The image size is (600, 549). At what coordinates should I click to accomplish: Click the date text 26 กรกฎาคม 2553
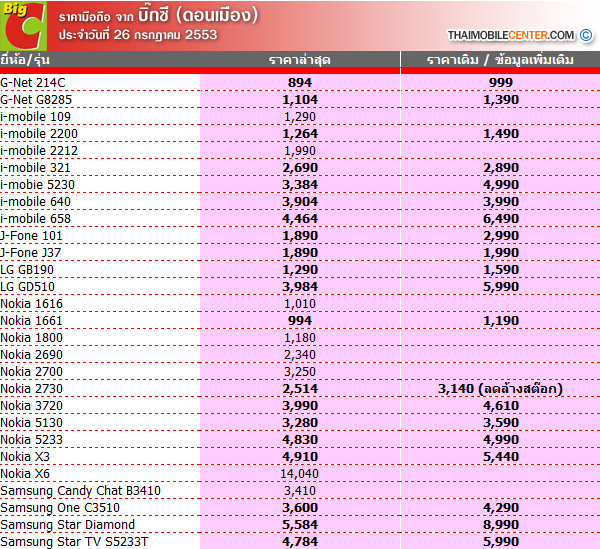point(165,35)
